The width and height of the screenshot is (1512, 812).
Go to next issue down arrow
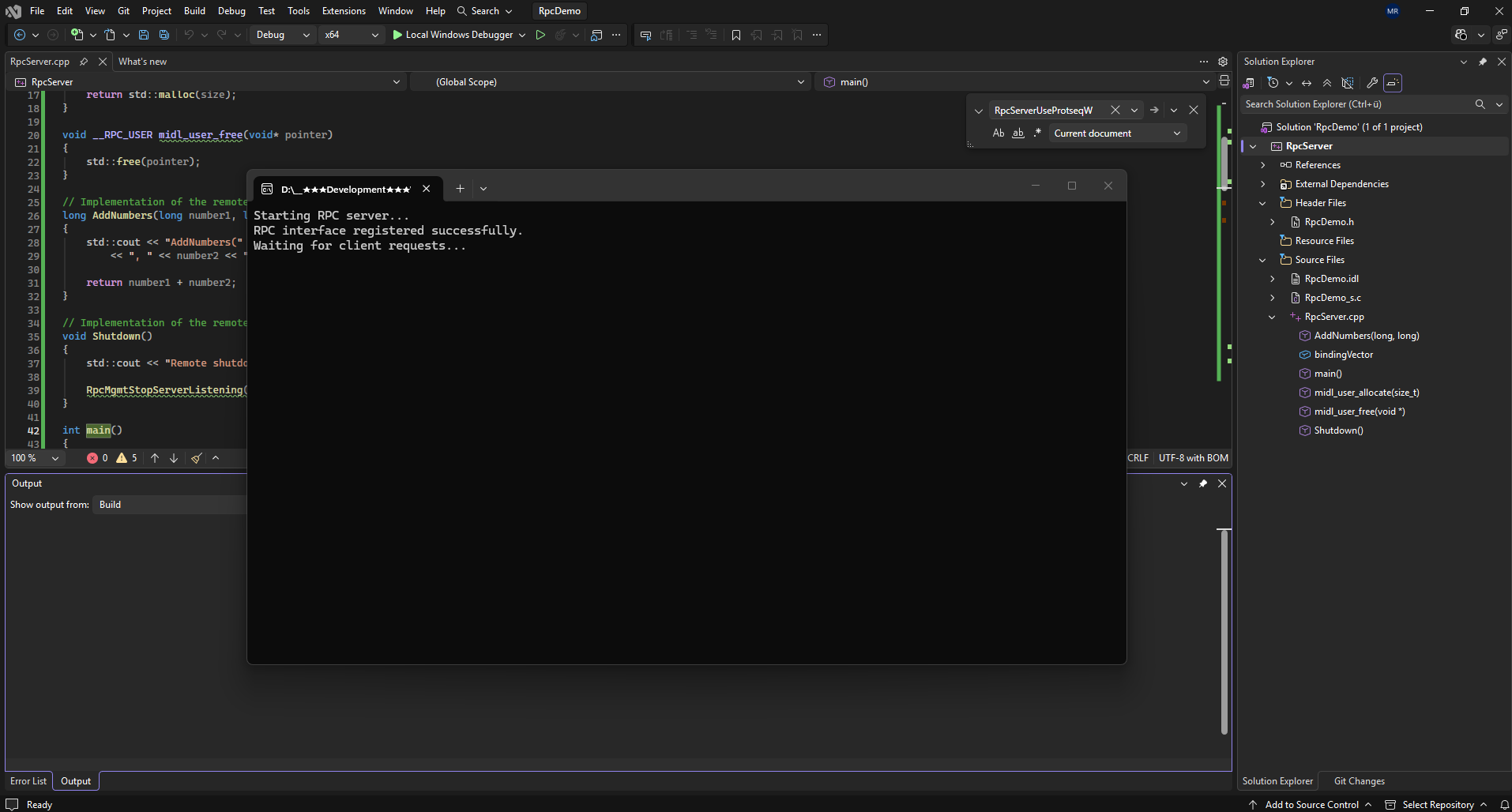click(x=174, y=458)
